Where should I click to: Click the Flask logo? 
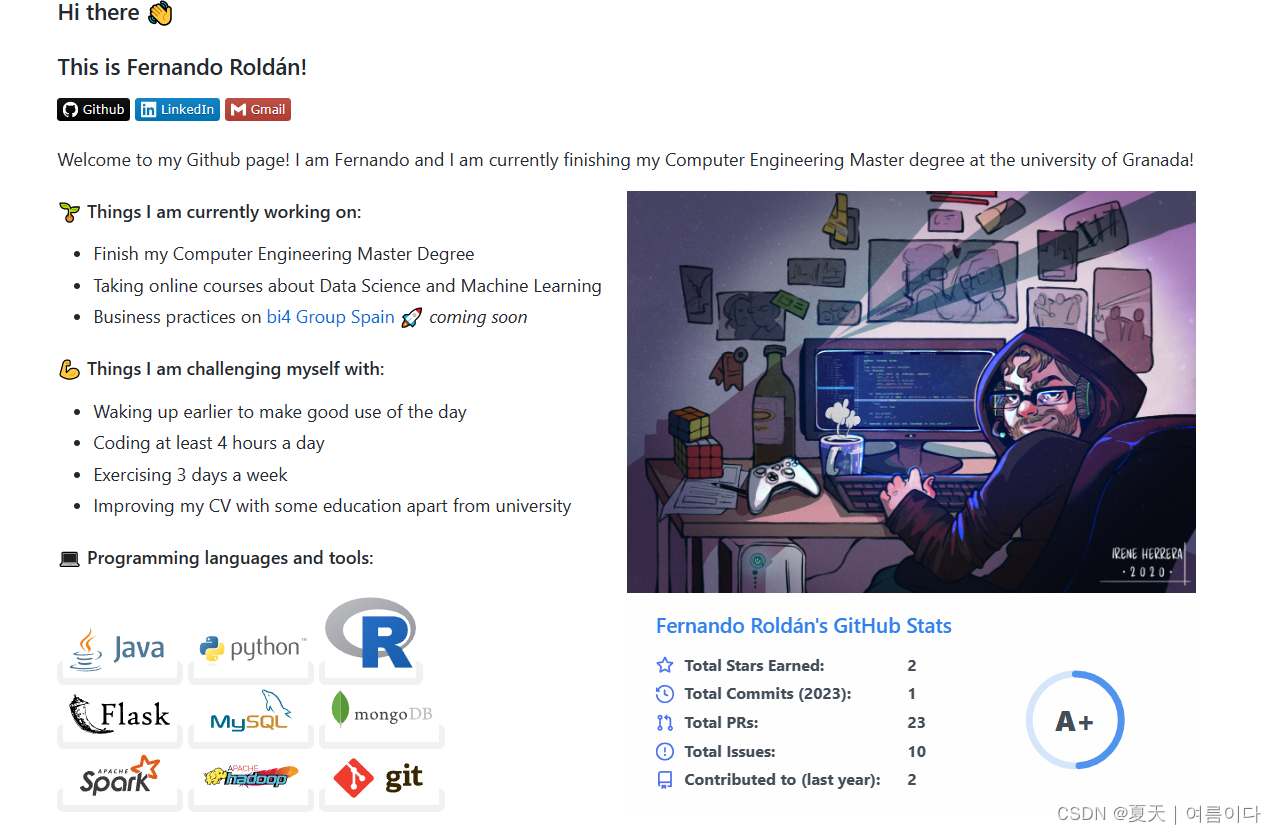click(120, 714)
